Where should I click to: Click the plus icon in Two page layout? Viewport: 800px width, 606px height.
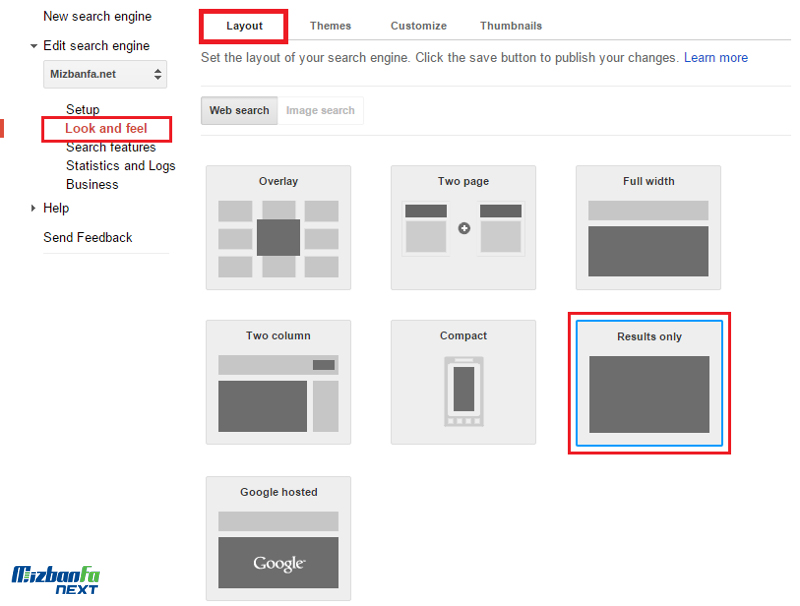(x=464, y=229)
